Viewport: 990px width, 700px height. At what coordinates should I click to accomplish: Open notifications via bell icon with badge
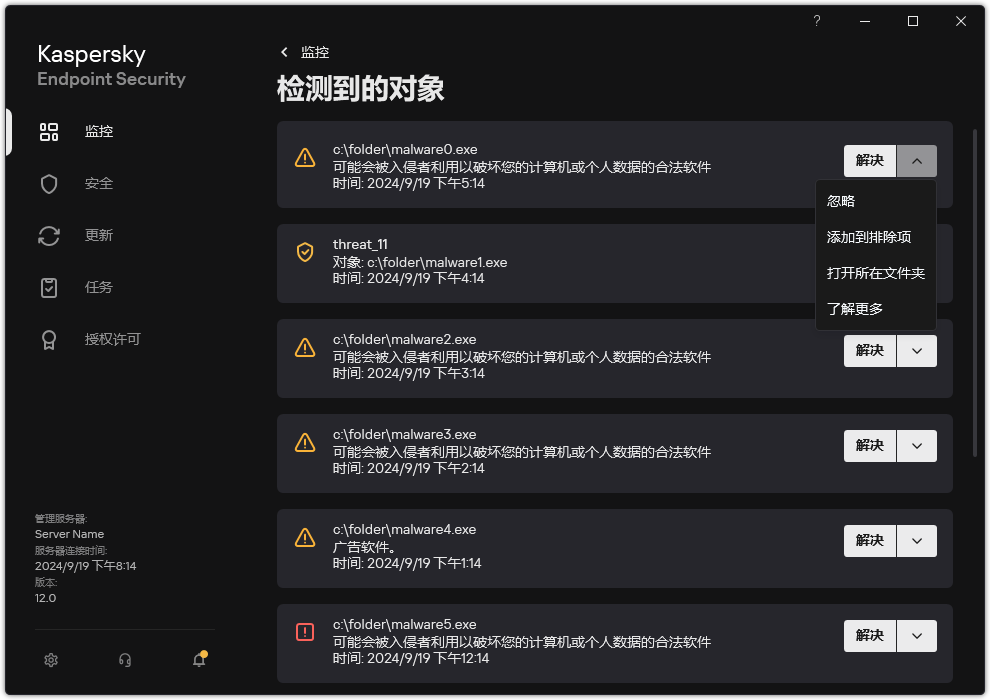[x=198, y=660]
